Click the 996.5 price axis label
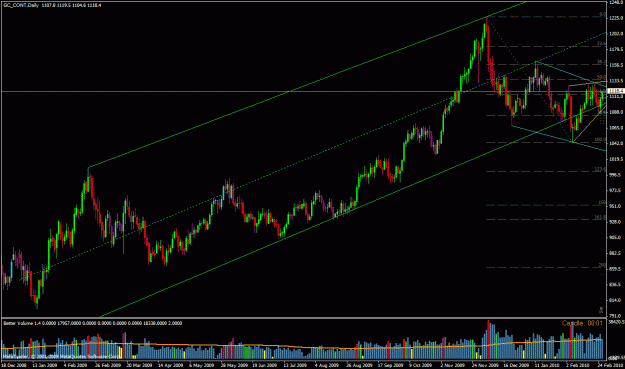This screenshot has width=625, height=369. (x=616, y=175)
